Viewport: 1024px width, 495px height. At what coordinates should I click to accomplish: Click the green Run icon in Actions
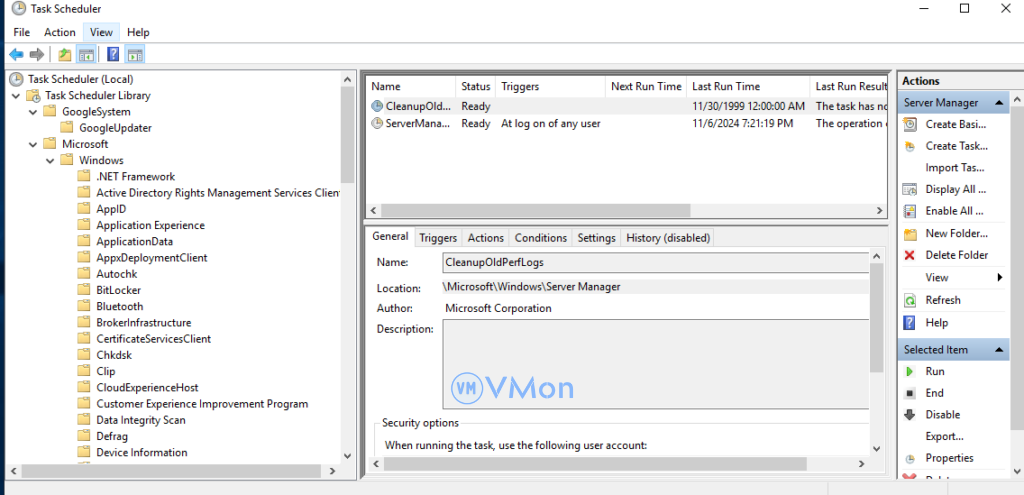pos(910,371)
